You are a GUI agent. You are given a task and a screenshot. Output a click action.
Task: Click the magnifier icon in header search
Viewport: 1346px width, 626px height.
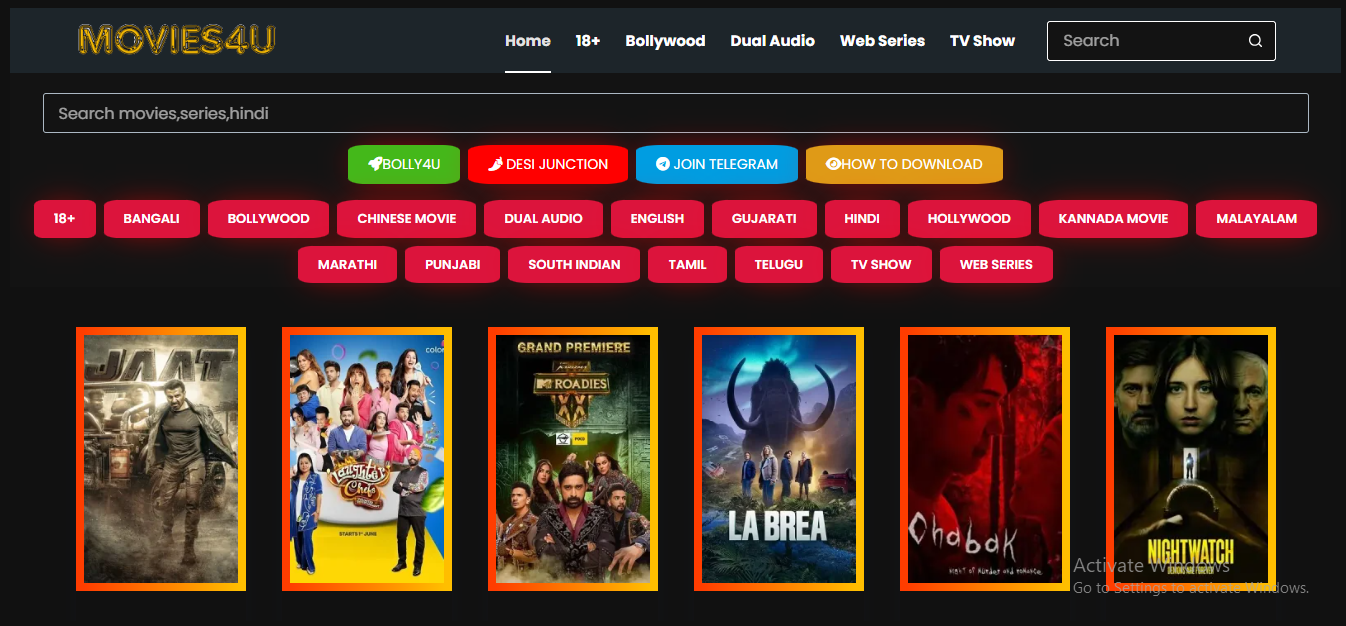(x=1255, y=41)
